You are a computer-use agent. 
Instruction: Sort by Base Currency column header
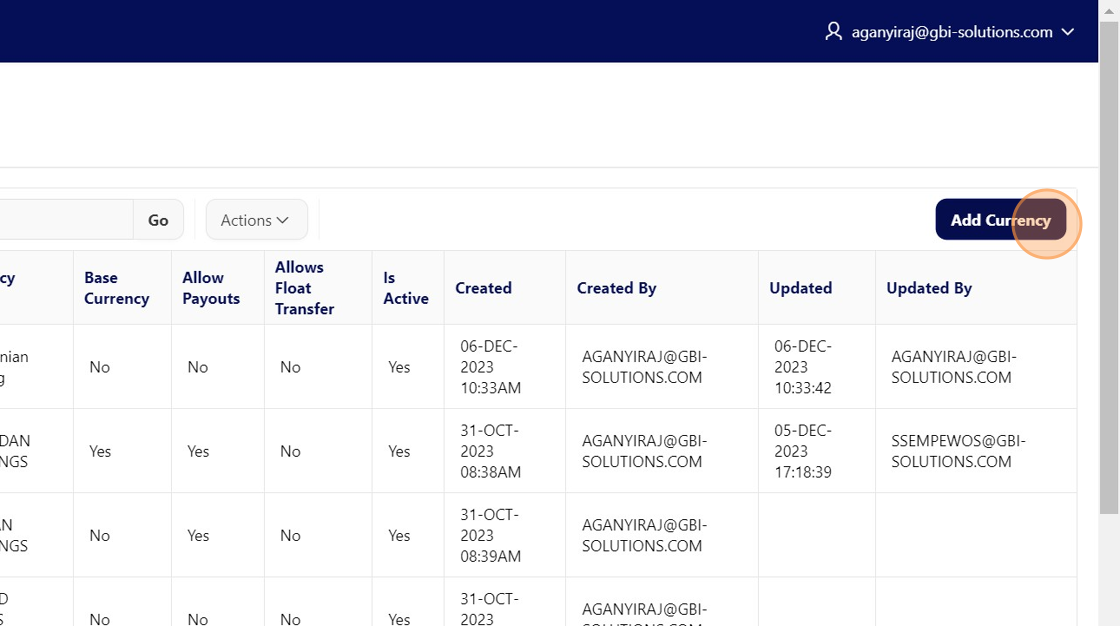[x=116, y=288]
